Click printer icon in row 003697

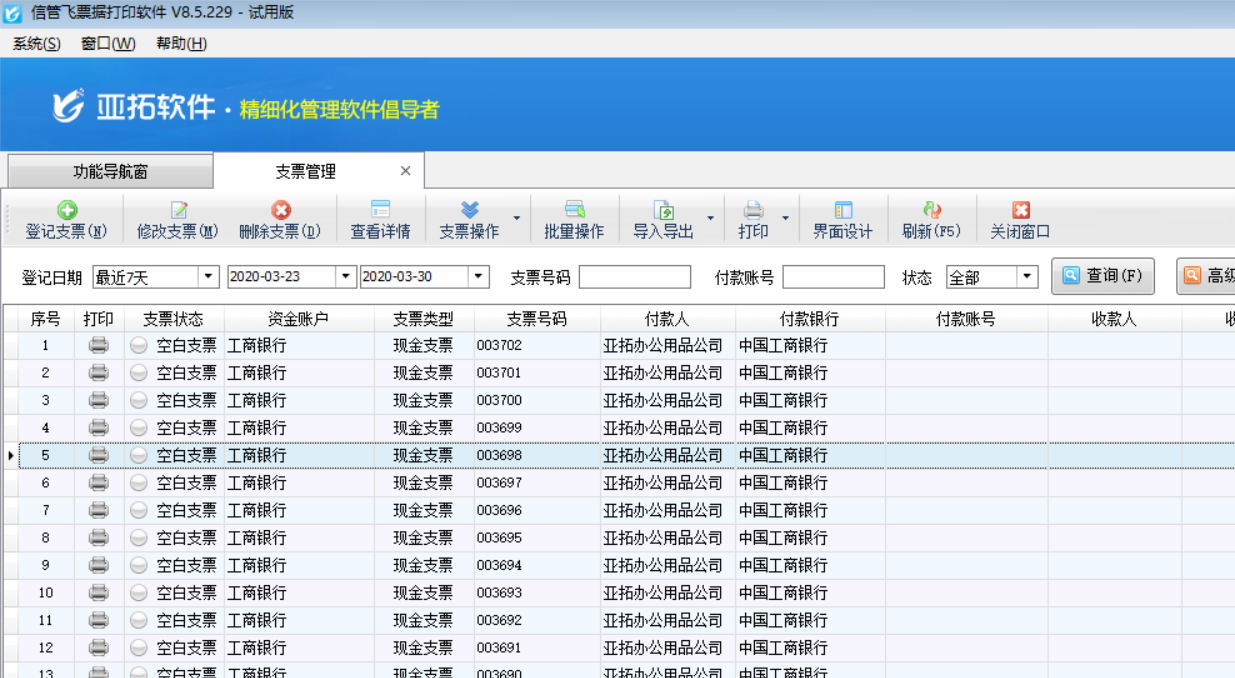click(x=99, y=482)
